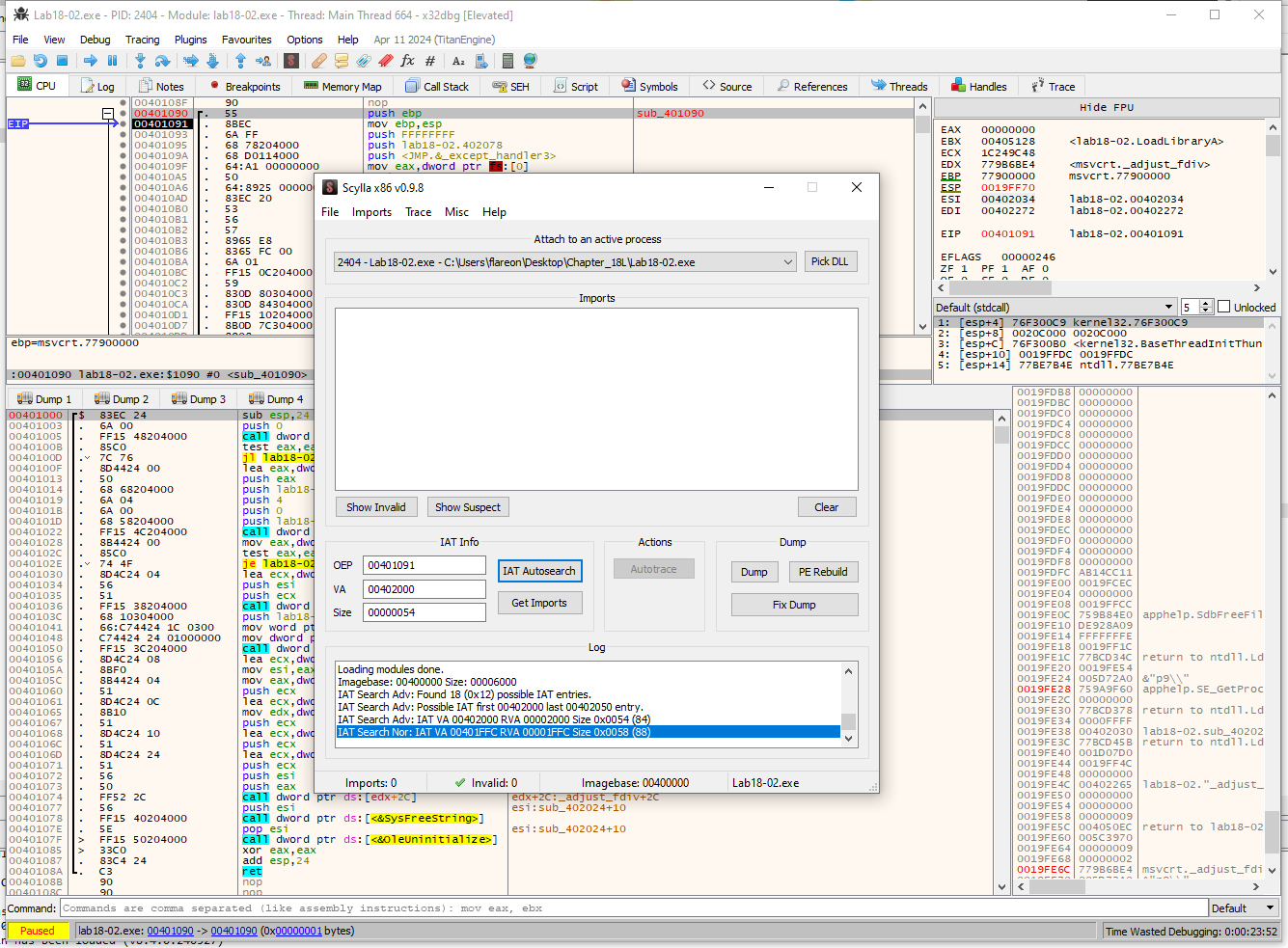Image resolution: width=1288 pixels, height=948 pixels.
Task: Open the Plugins menu
Action: pos(190,40)
